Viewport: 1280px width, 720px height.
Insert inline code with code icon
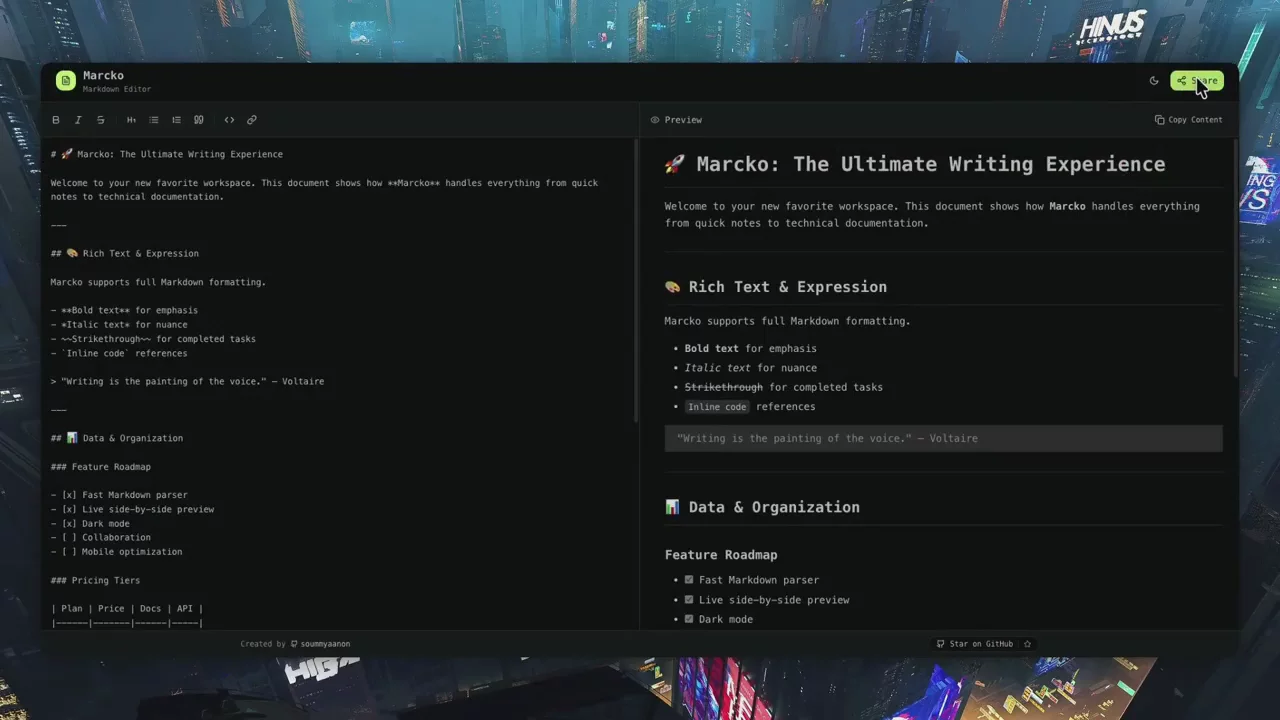coord(229,120)
